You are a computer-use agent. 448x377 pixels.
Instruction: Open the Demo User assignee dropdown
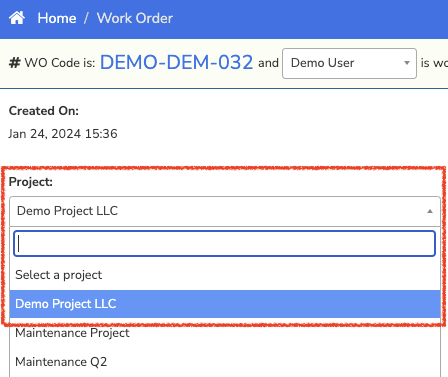point(349,63)
